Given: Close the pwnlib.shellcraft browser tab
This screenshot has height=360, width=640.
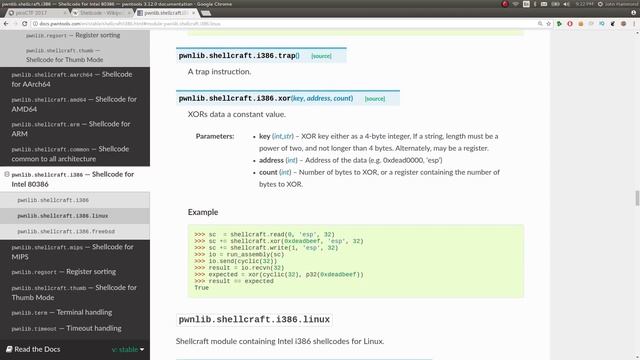Looking at the screenshot, I should click(x=193, y=13).
